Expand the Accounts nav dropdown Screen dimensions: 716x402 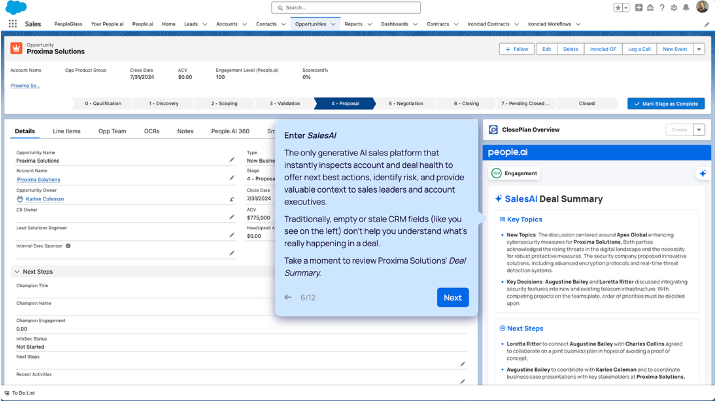[x=245, y=24]
